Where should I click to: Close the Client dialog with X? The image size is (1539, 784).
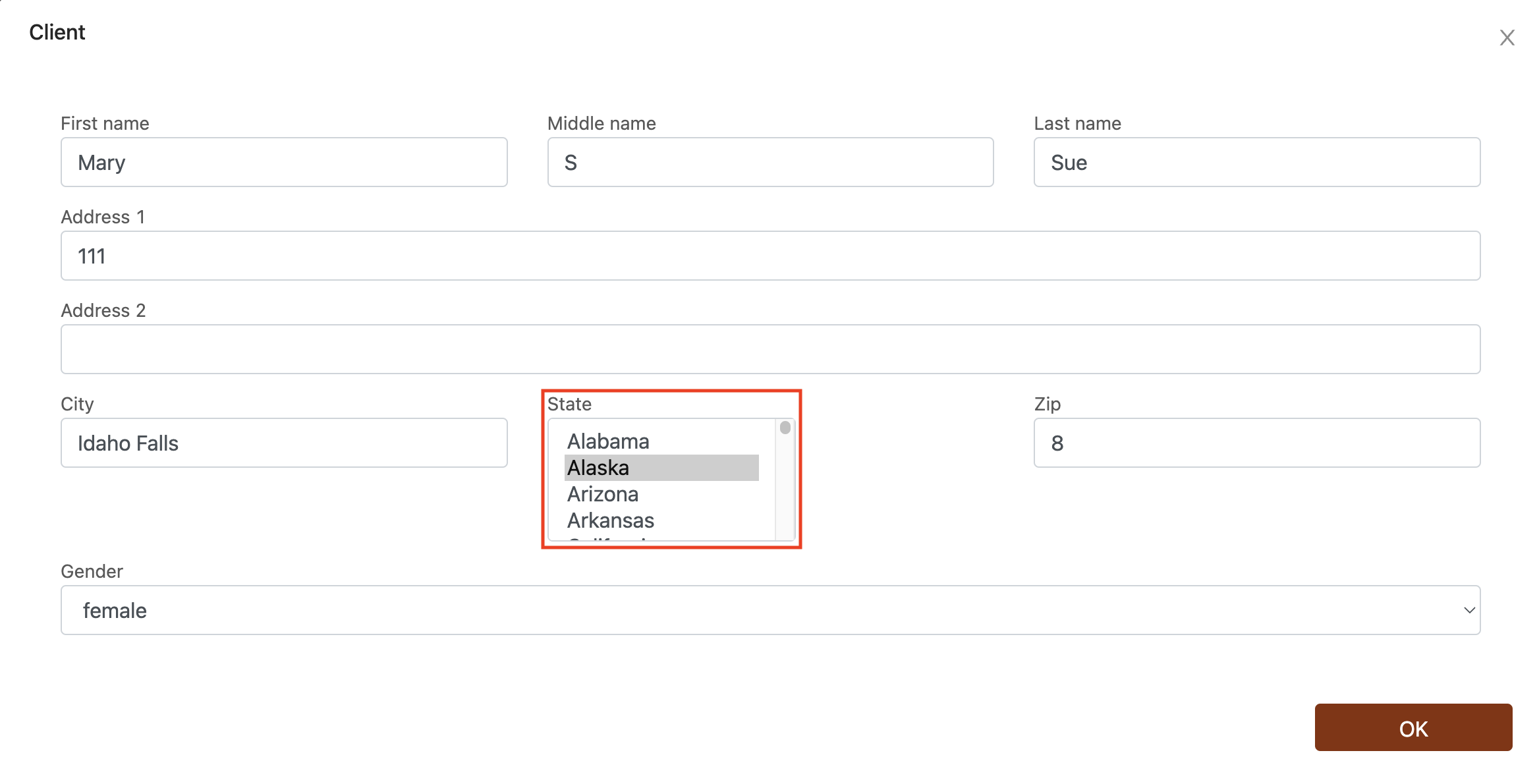[1507, 38]
